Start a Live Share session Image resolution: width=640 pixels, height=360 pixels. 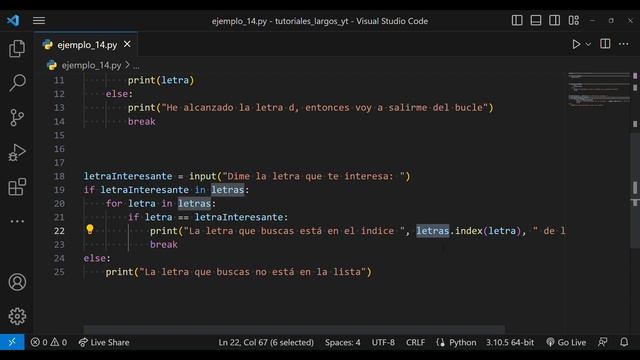point(104,342)
